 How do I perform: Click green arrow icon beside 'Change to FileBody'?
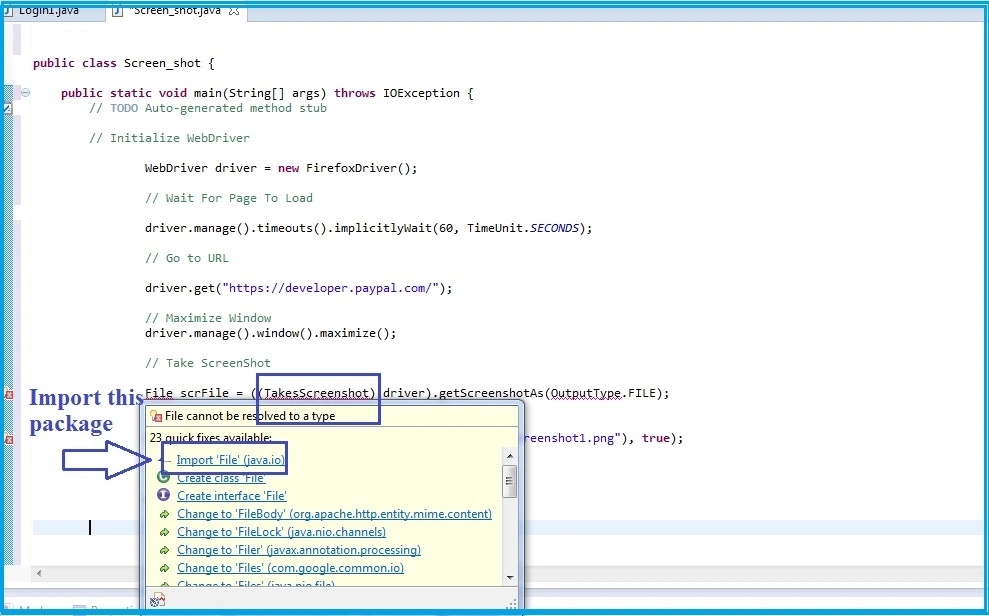164,514
